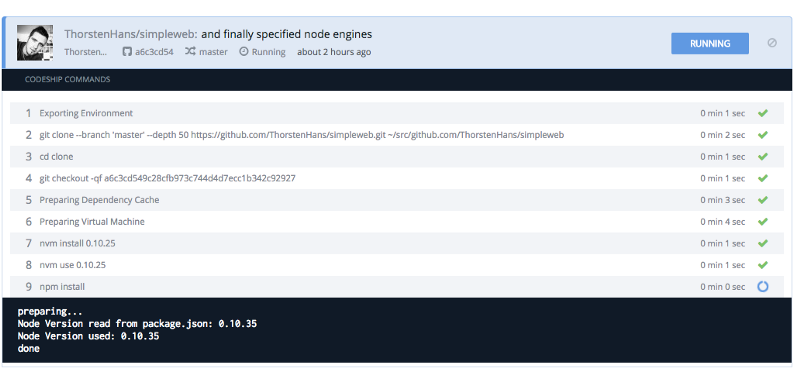Open the user avatar thumbnail
The height and width of the screenshot is (385, 800).
35,43
